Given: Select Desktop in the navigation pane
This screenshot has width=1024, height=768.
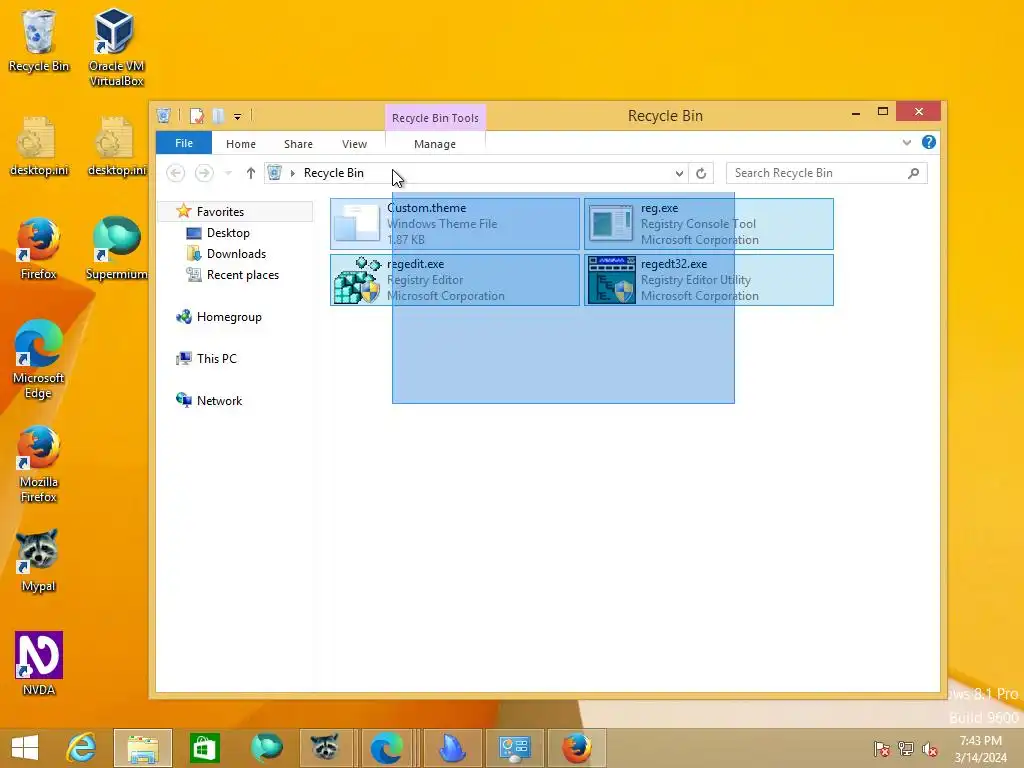Looking at the screenshot, I should coord(228,232).
